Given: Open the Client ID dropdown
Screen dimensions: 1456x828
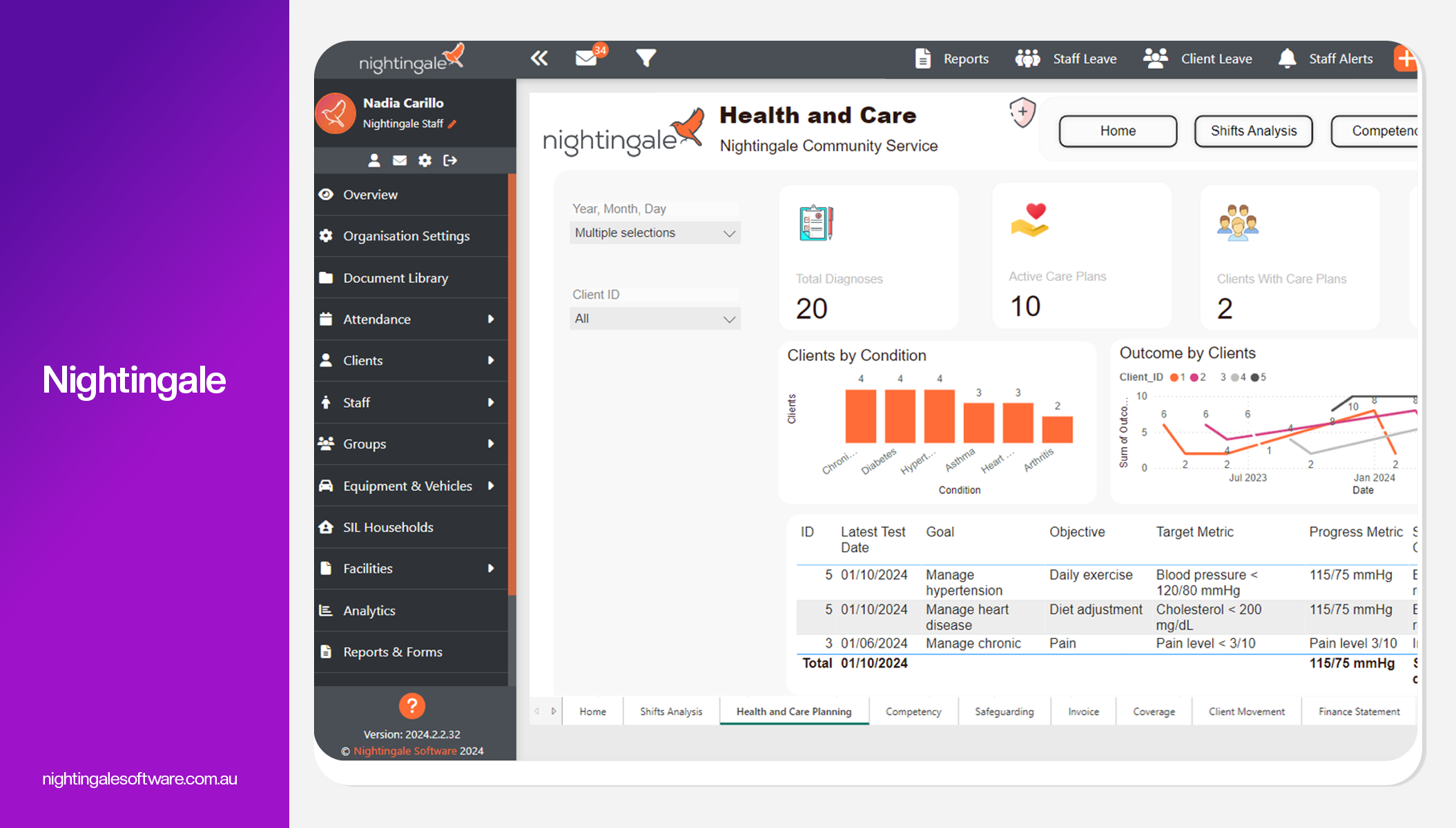Looking at the screenshot, I should [x=654, y=319].
